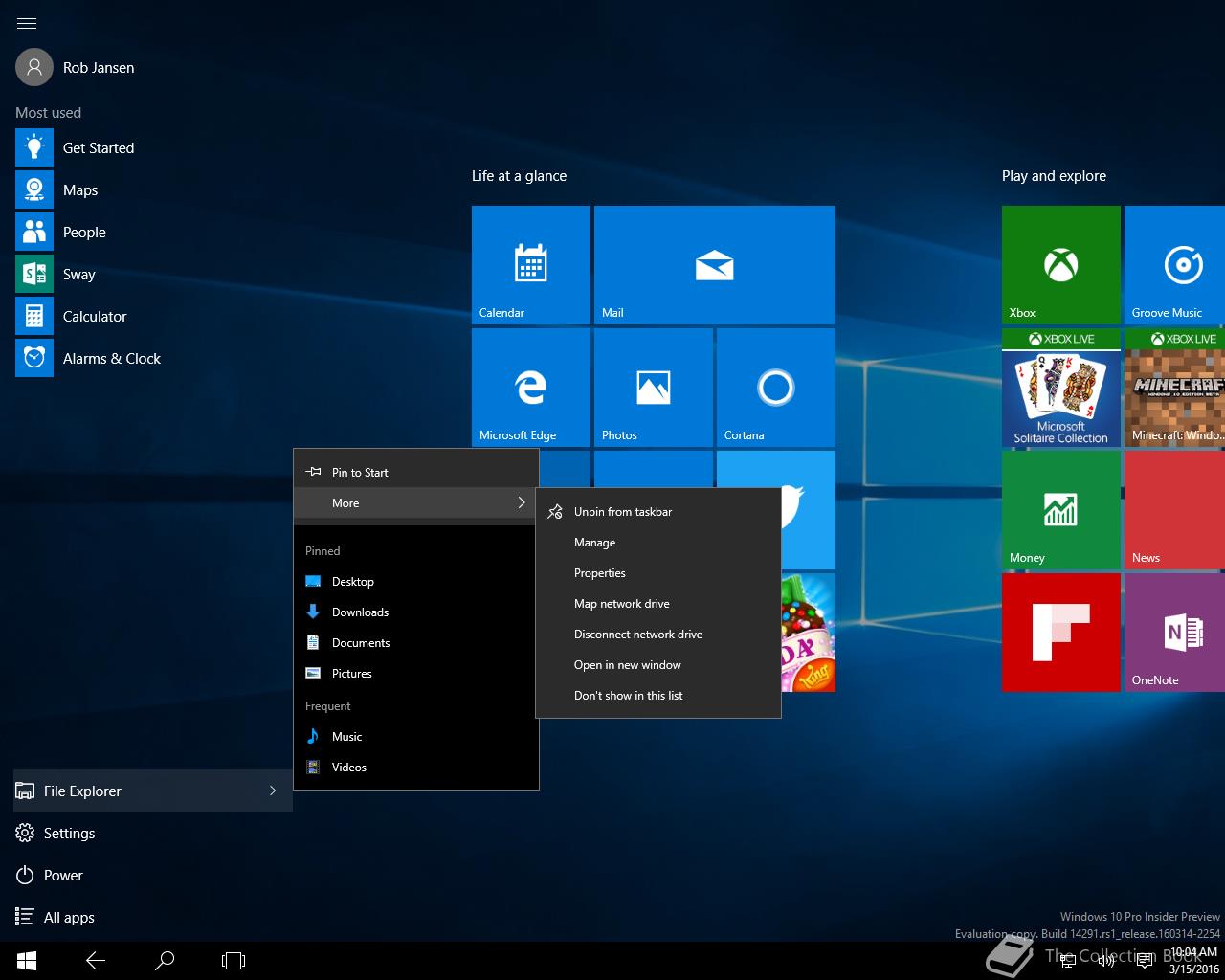This screenshot has height=980, width=1225.
Task: Launch the Xbox tile
Action: tap(1061, 265)
